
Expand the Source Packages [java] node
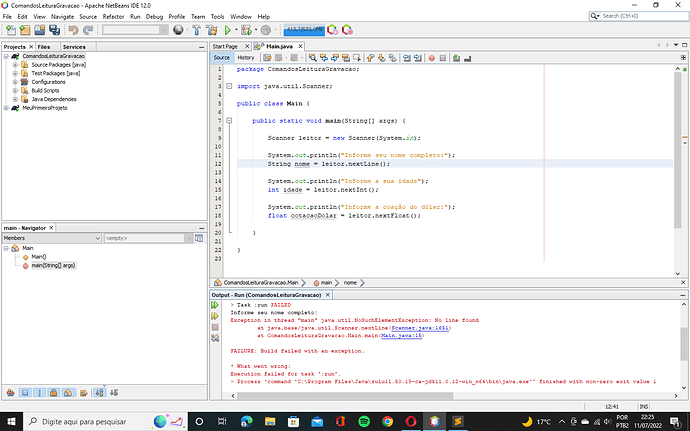[15, 65]
